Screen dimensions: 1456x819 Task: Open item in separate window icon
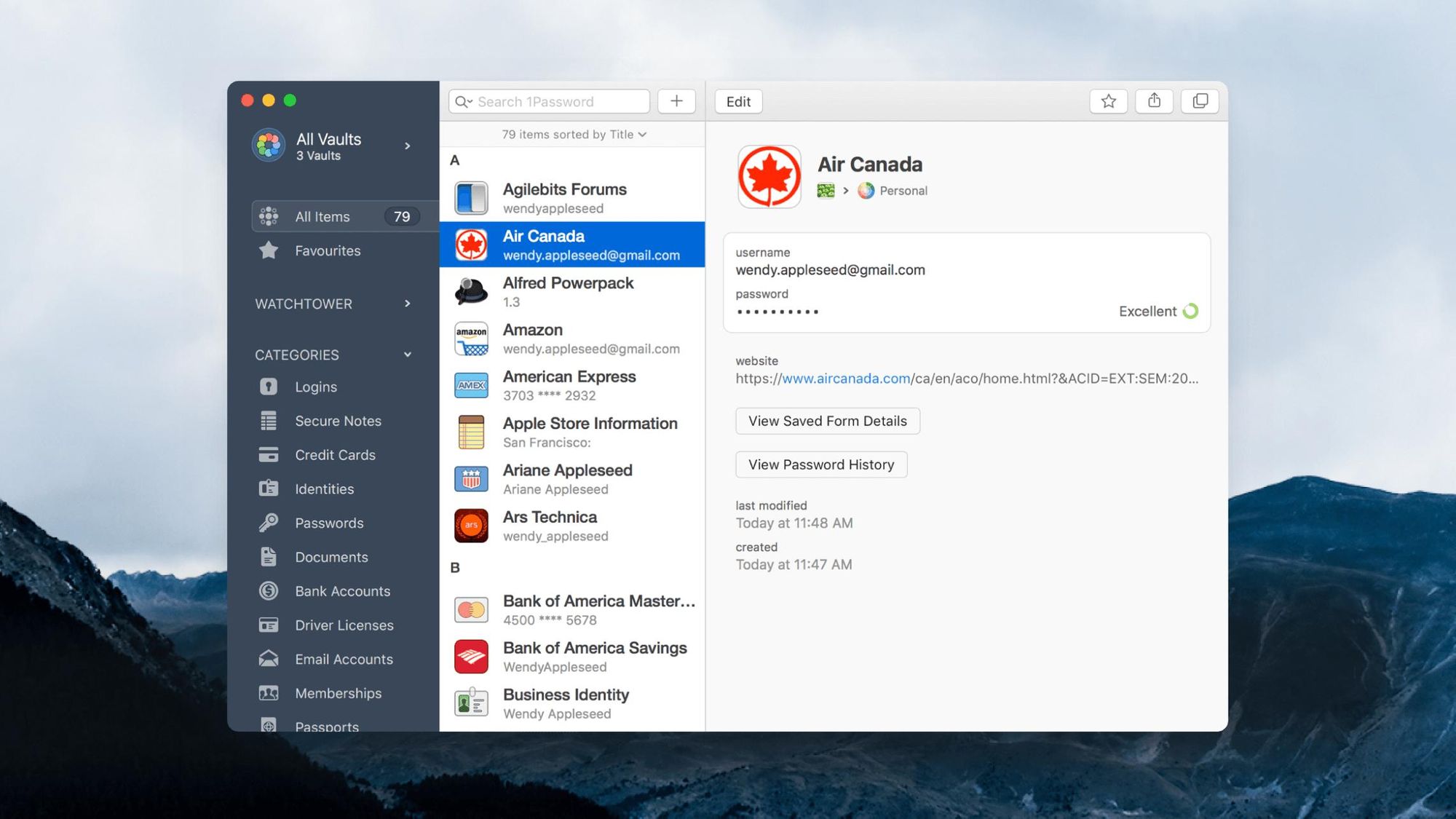click(1200, 101)
